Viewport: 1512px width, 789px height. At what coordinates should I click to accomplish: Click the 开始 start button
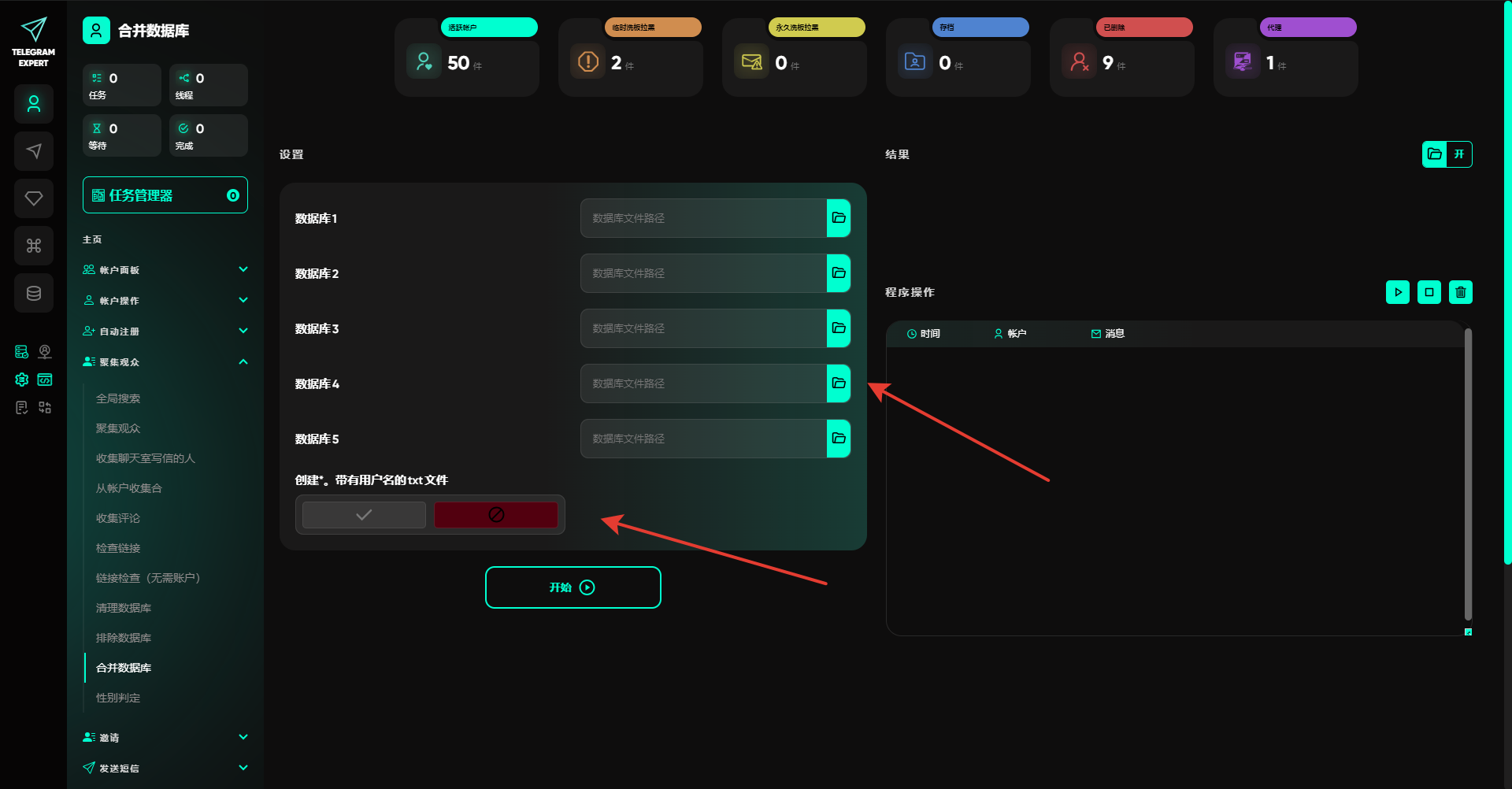click(x=573, y=587)
